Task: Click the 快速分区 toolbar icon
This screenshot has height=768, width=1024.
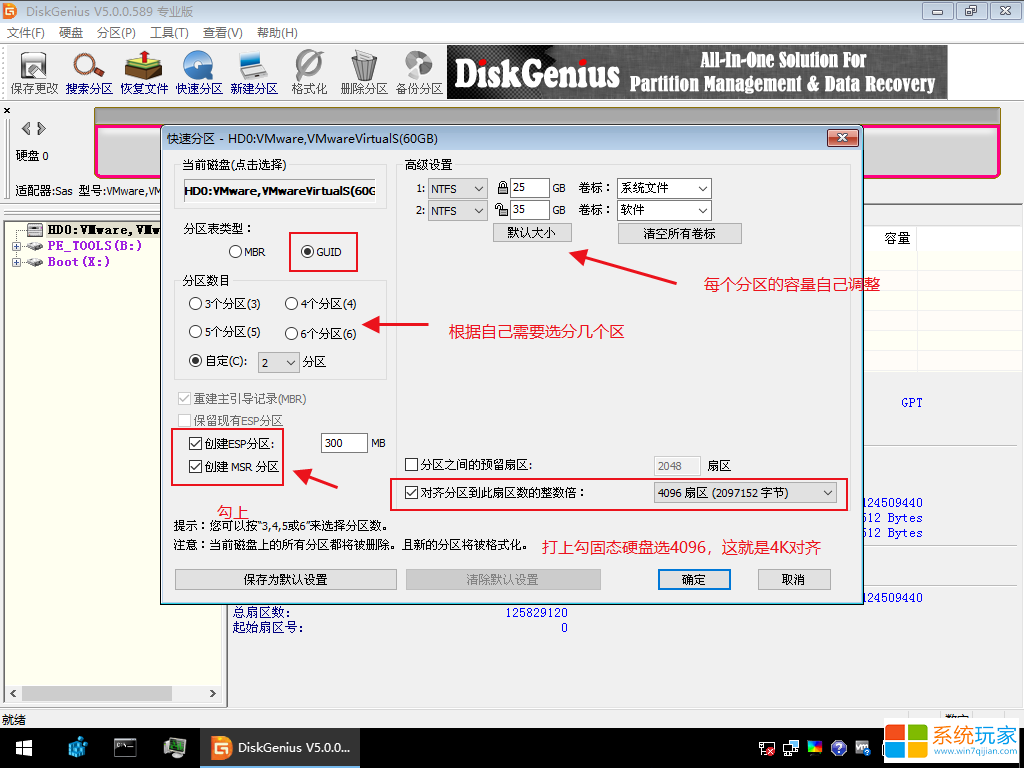Action: coord(199,72)
